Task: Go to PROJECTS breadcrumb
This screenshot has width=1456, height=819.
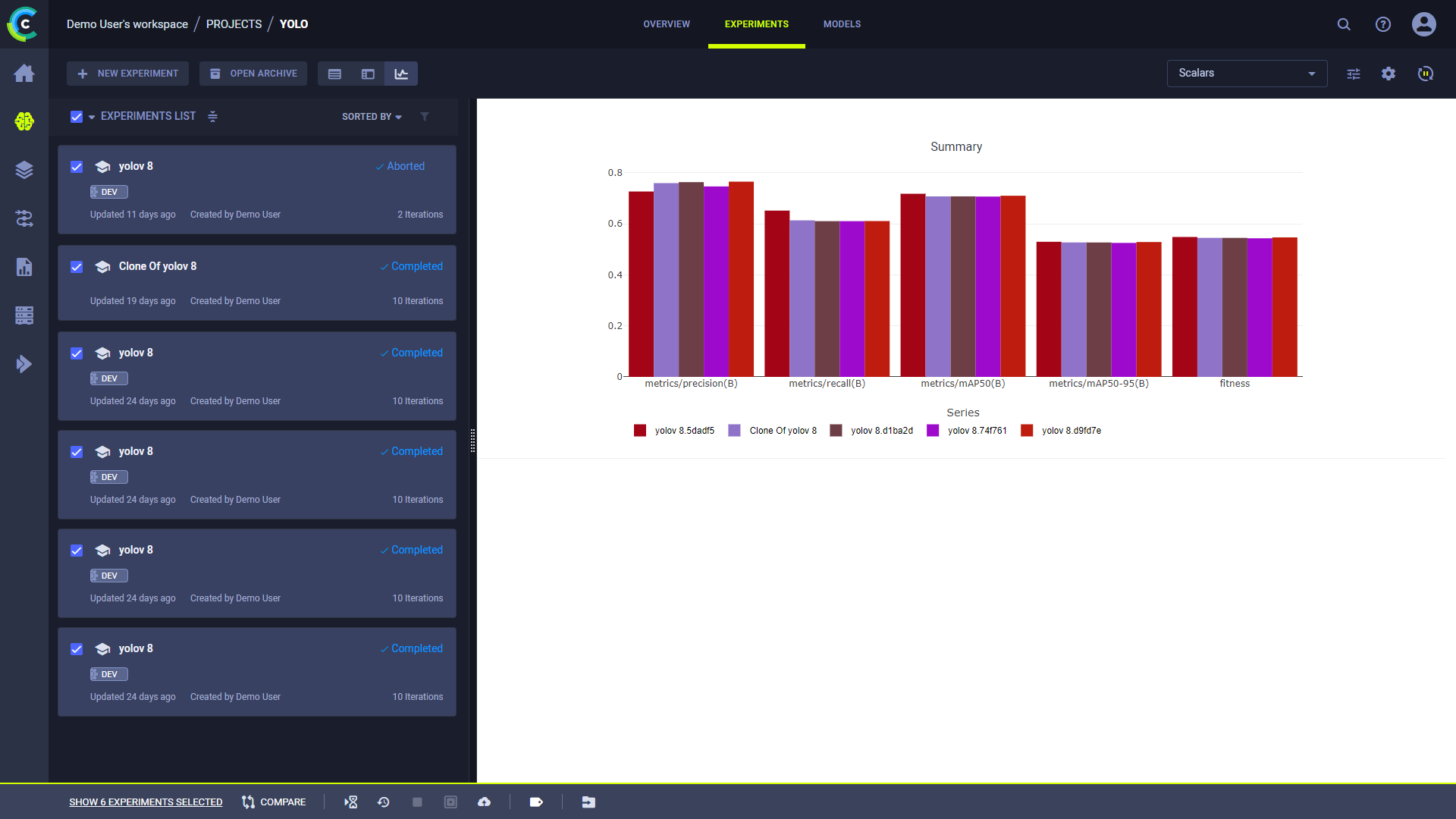Action: tap(234, 24)
